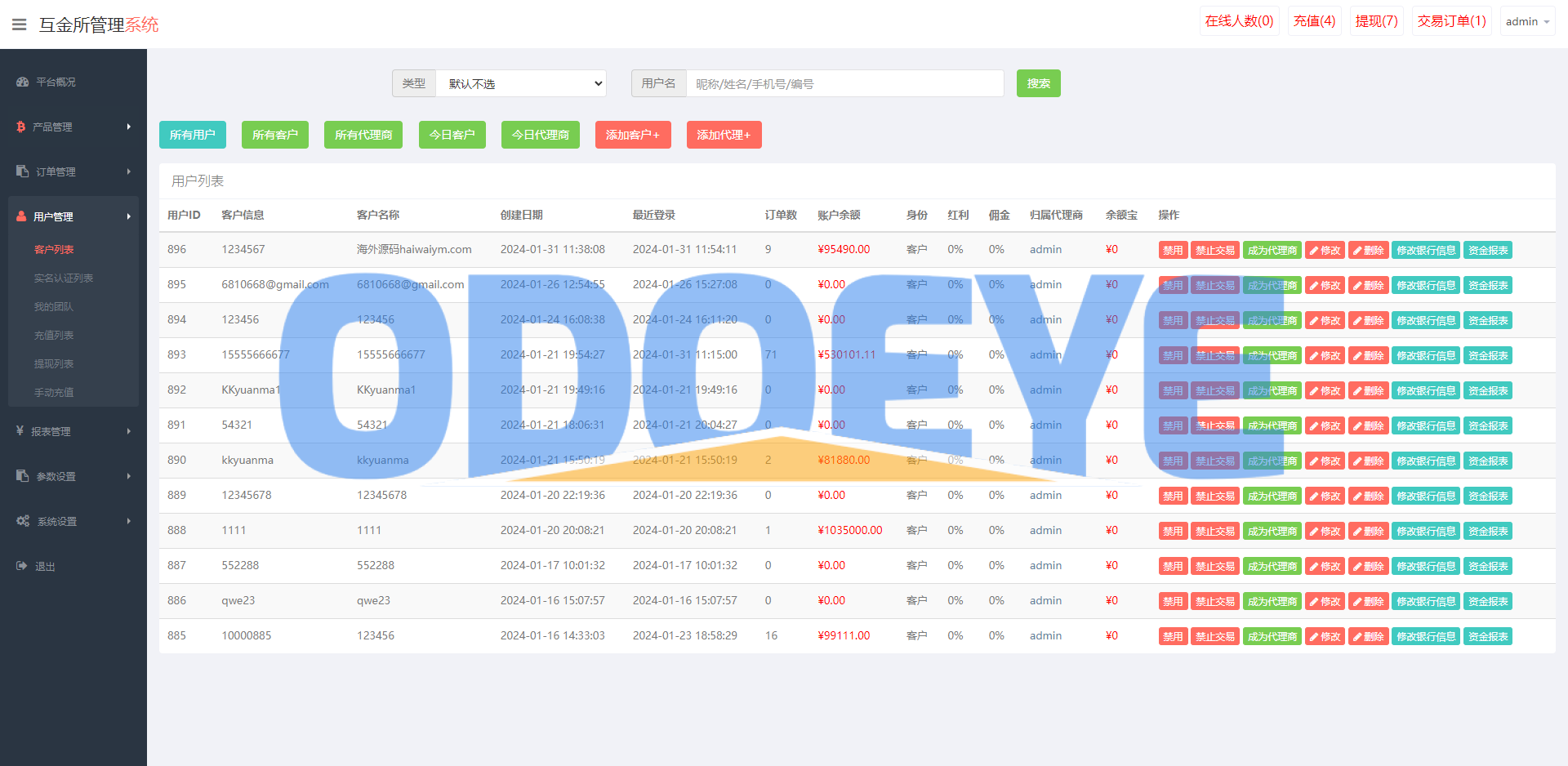The image size is (1568, 766).
Task: Select the 今日客户 filter button
Action: pos(452,135)
